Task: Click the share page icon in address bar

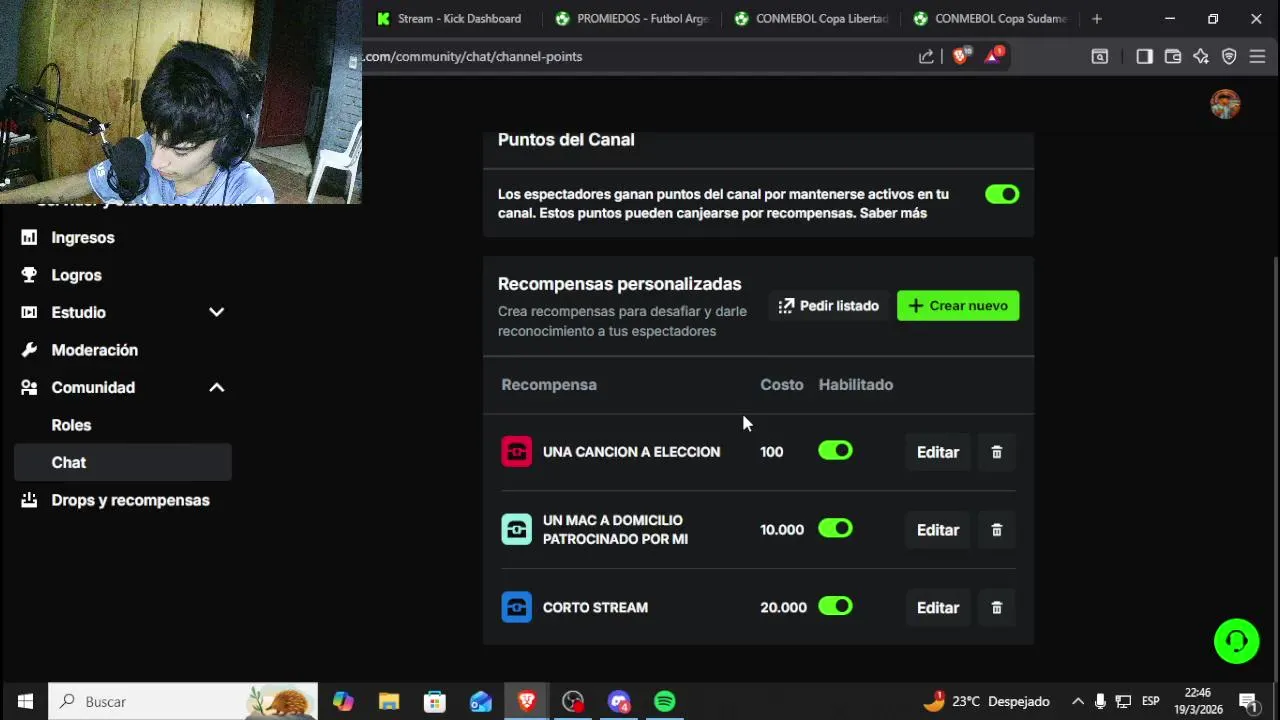Action: click(926, 56)
